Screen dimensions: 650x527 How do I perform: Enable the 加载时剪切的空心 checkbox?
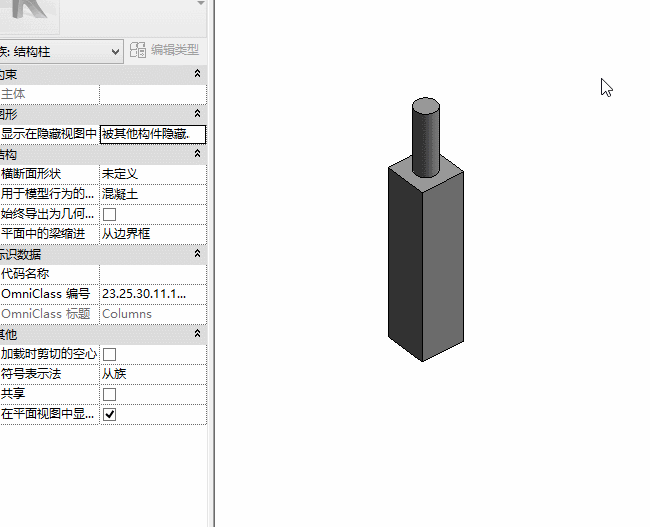coord(109,354)
